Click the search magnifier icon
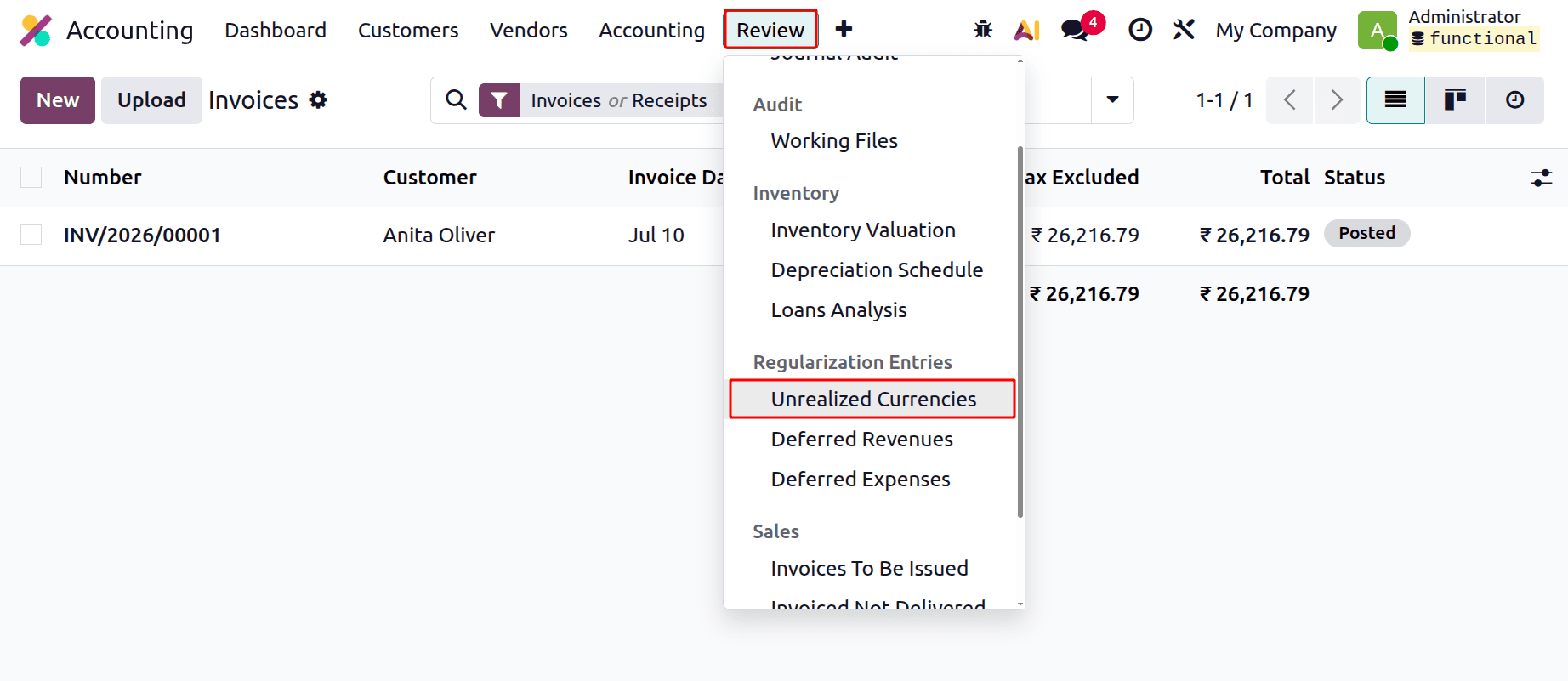This screenshot has height=681, width=1568. tap(456, 99)
